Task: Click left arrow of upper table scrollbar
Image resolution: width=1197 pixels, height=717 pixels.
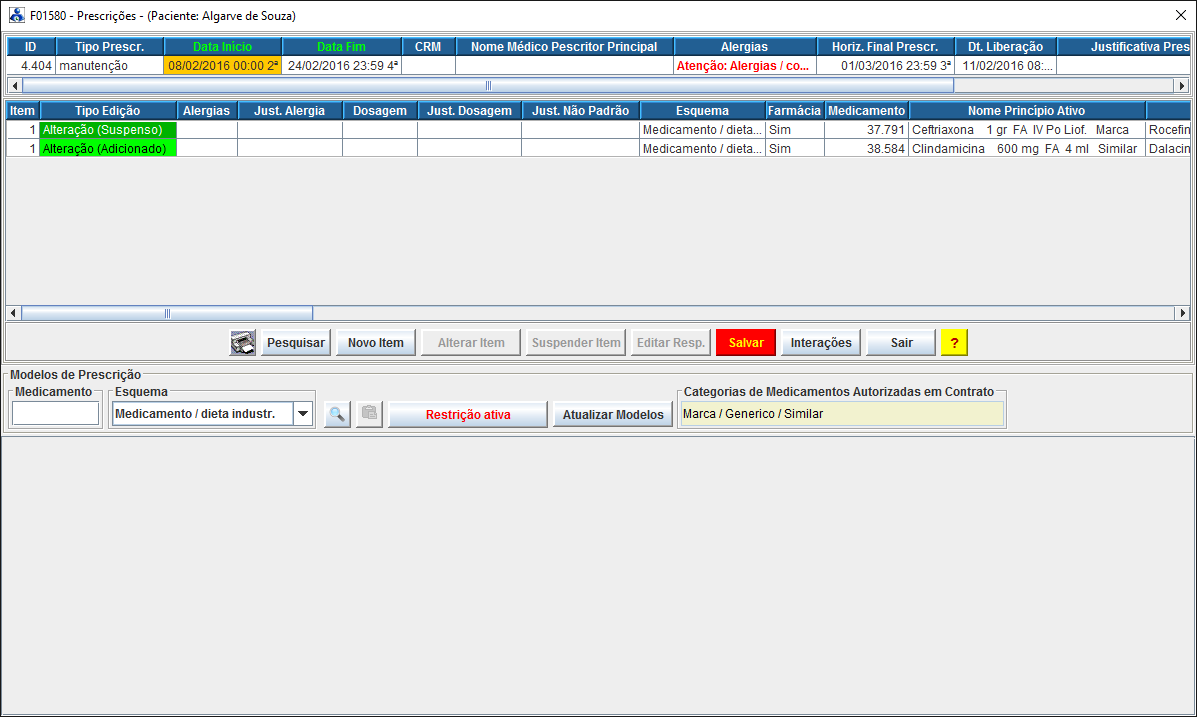Action: (15, 86)
